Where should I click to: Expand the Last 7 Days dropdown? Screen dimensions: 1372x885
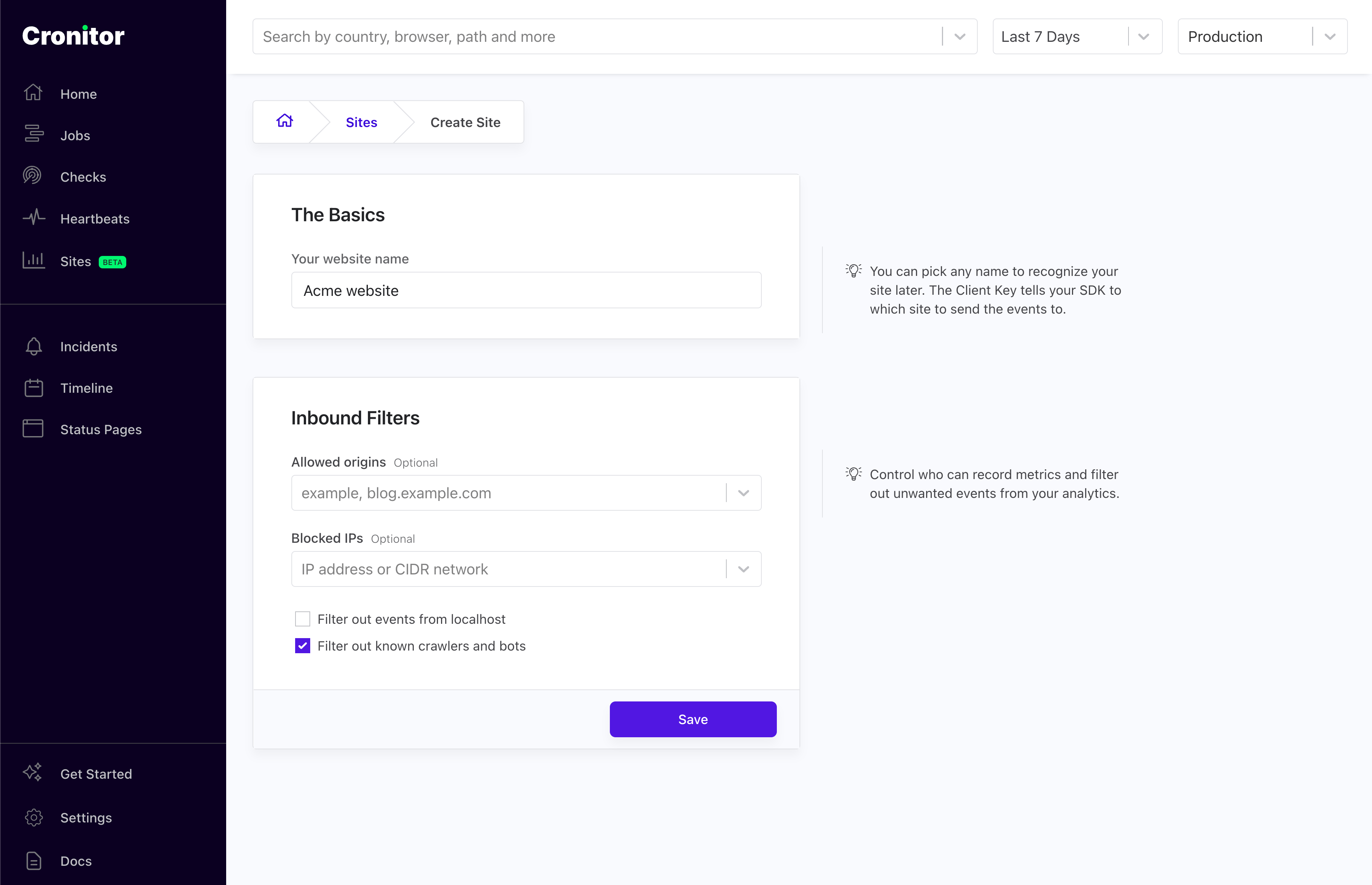pyautogui.click(x=1143, y=37)
